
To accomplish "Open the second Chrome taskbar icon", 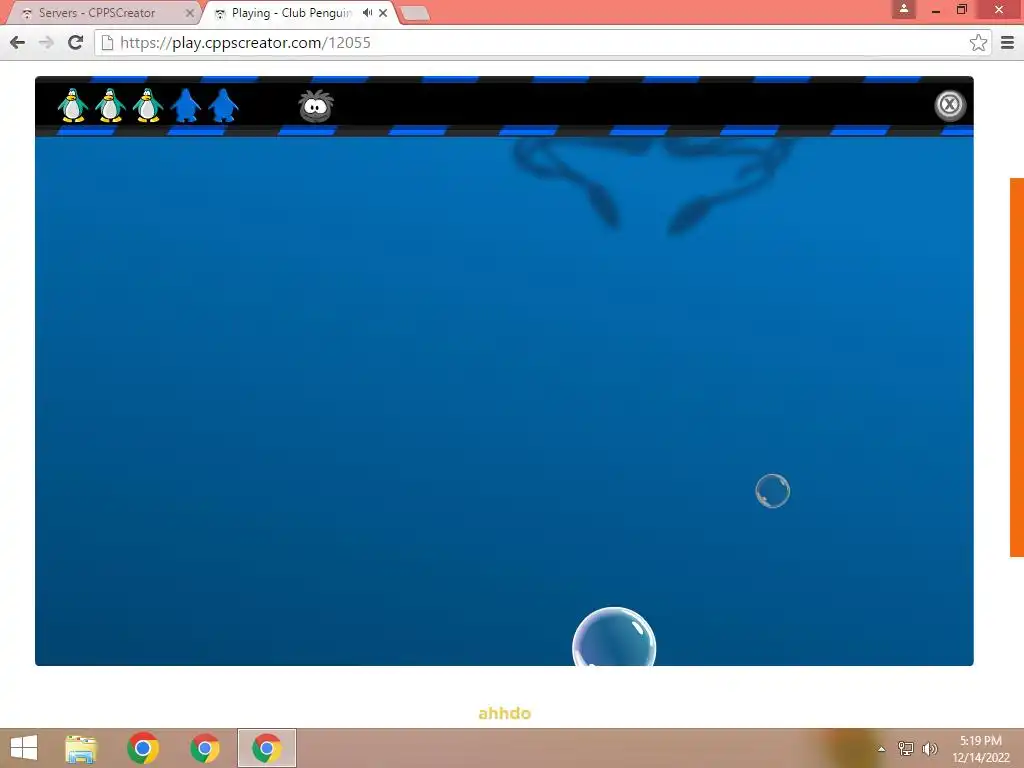I will point(205,748).
